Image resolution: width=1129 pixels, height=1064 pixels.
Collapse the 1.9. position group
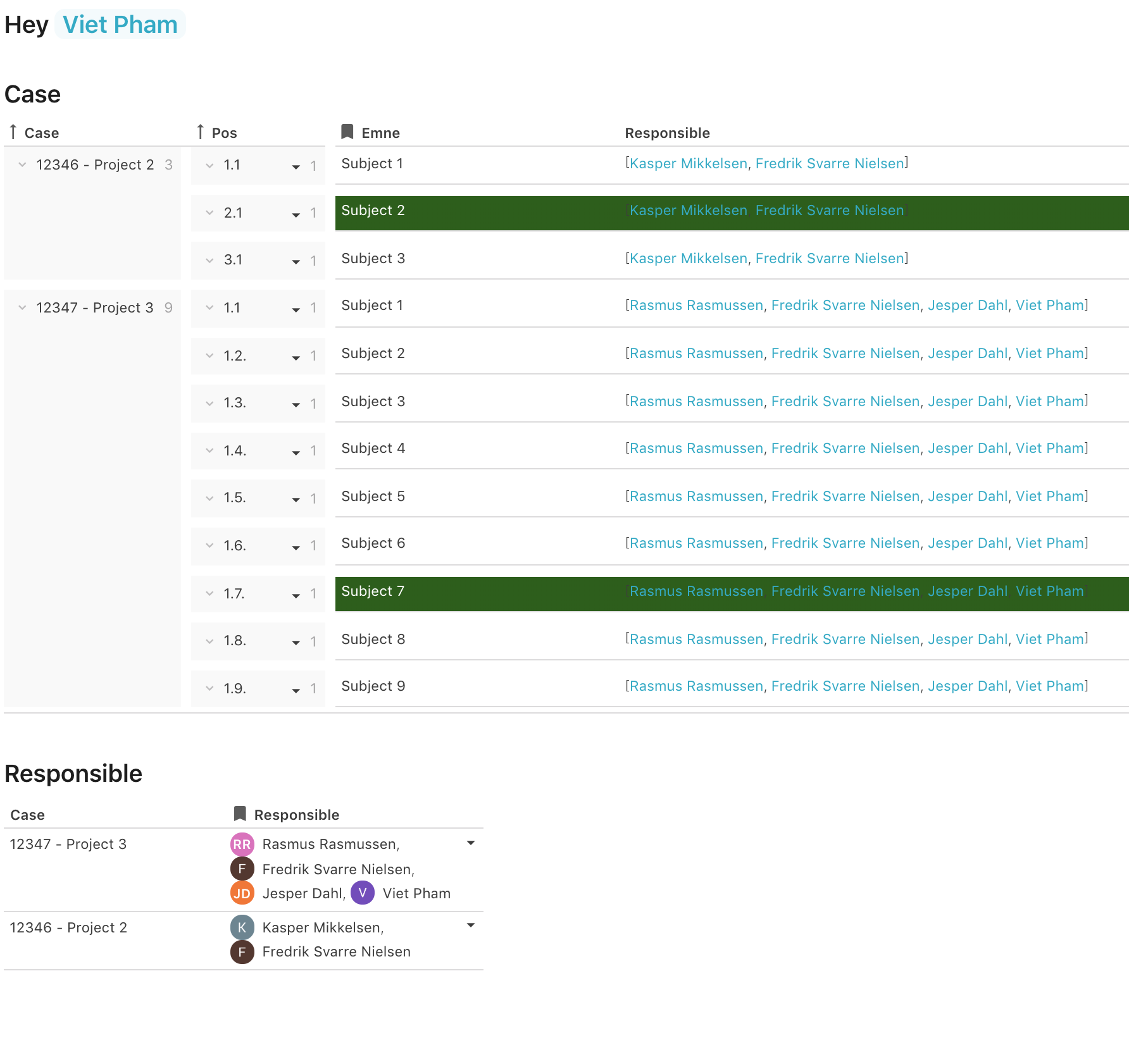coord(209,688)
